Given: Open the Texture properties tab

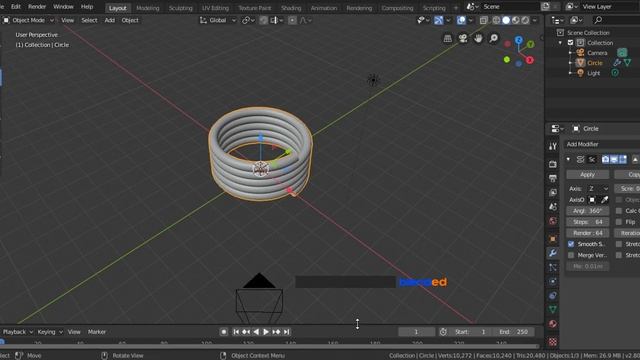Looking at the screenshot, I should pos(553,341).
